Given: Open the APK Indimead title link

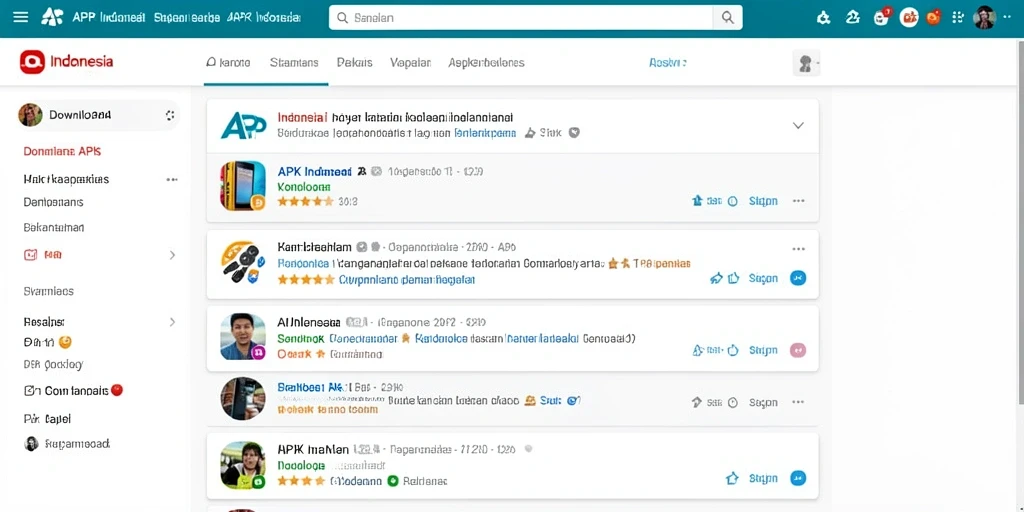Looking at the screenshot, I should [x=315, y=172].
